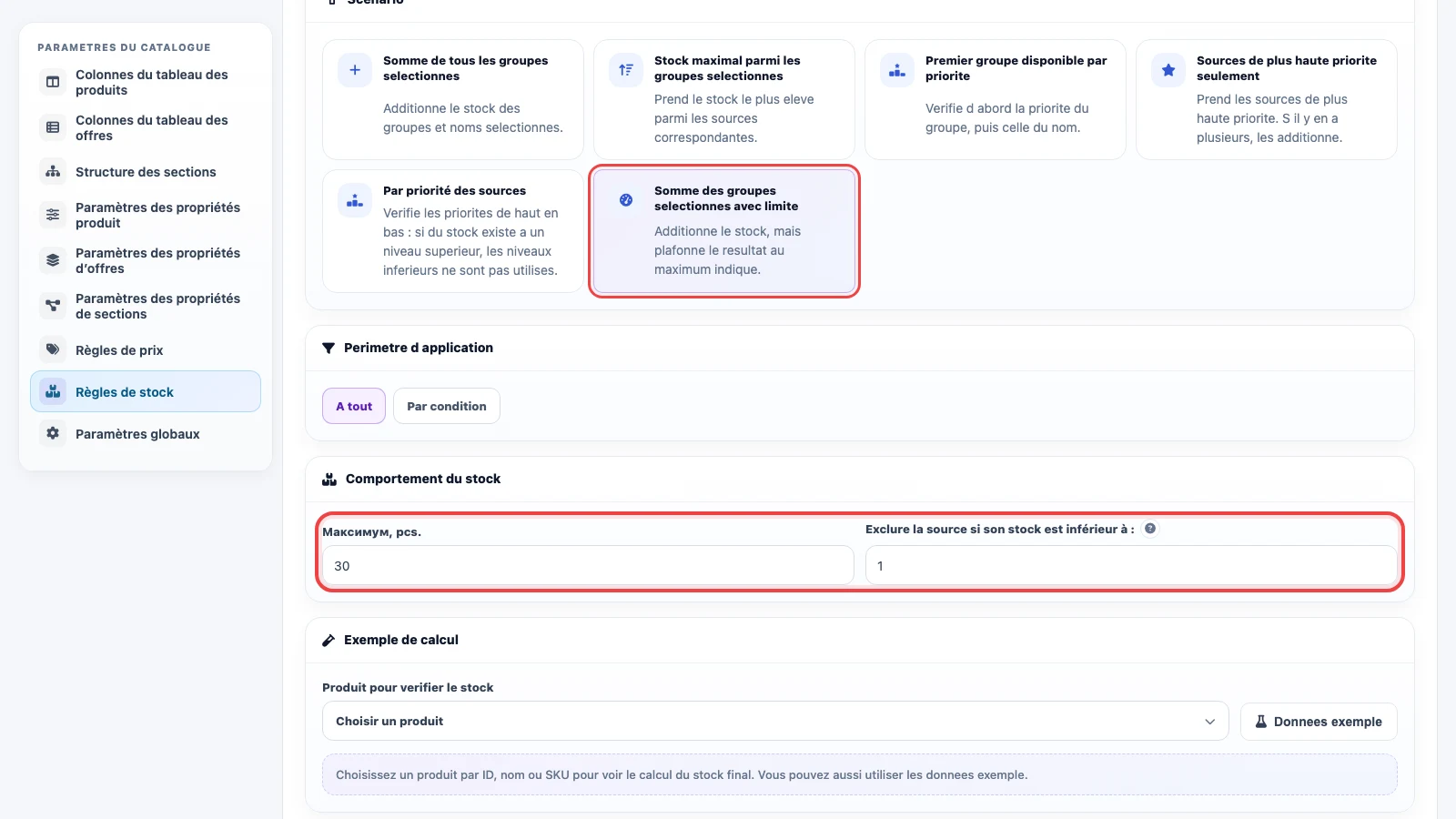Click Paramètres des propriétés produit sliders icon
The height and width of the screenshot is (819, 1456).
coord(53,215)
